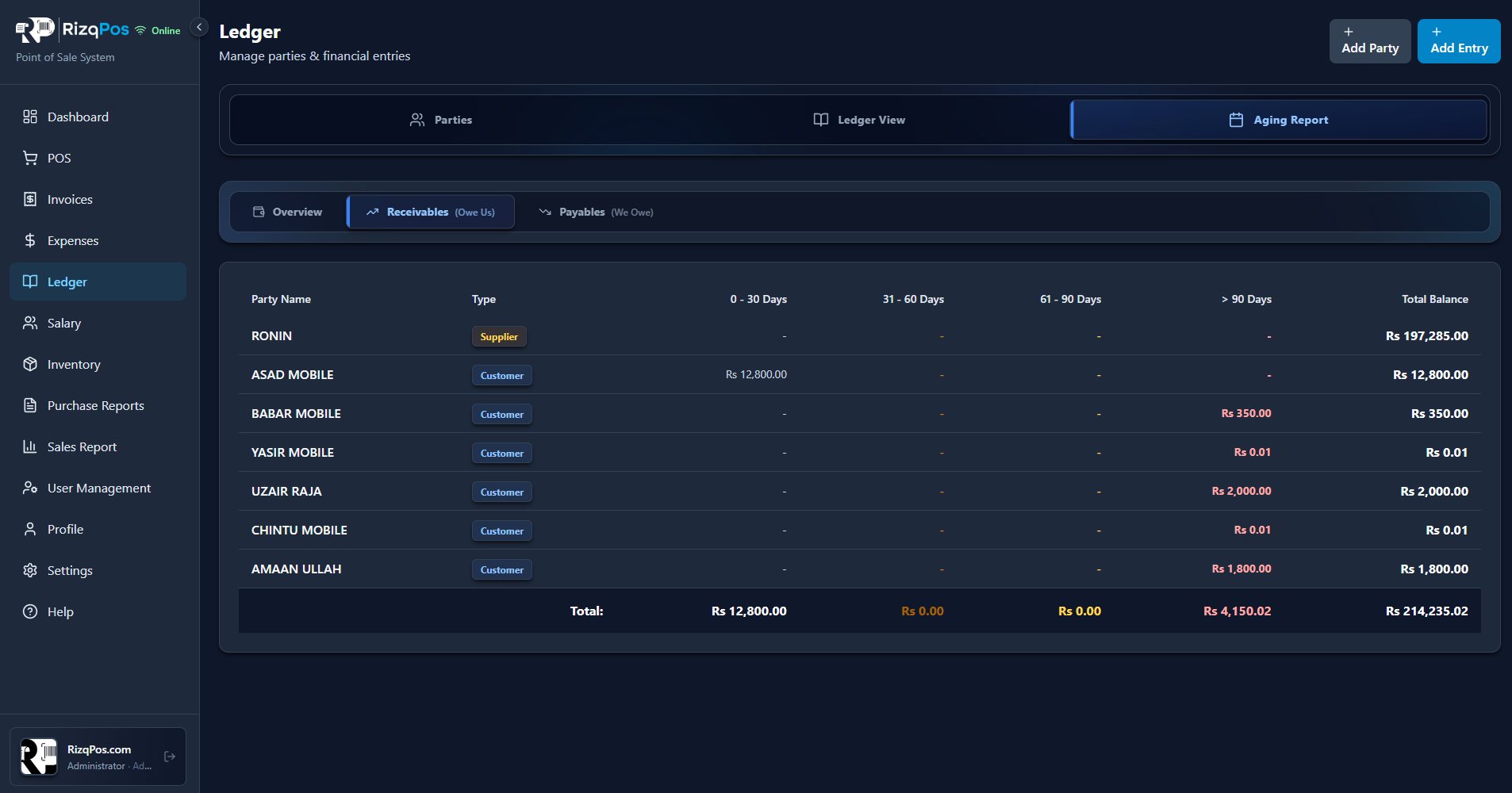Click the Aging Report calendar icon
Image resolution: width=1512 pixels, height=793 pixels.
1236,120
